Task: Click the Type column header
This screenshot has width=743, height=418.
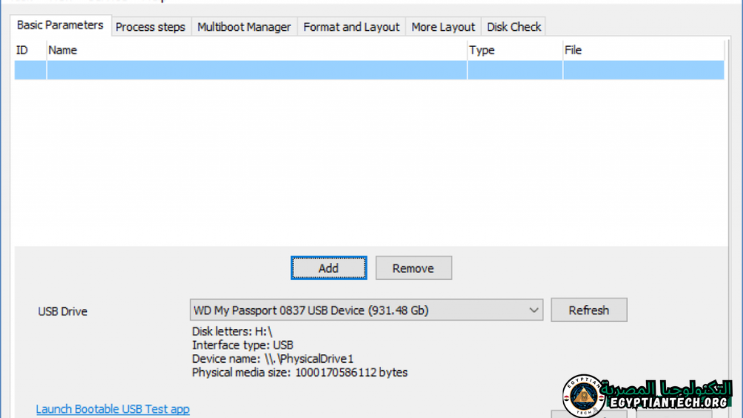Action: [x=514, y=49]
